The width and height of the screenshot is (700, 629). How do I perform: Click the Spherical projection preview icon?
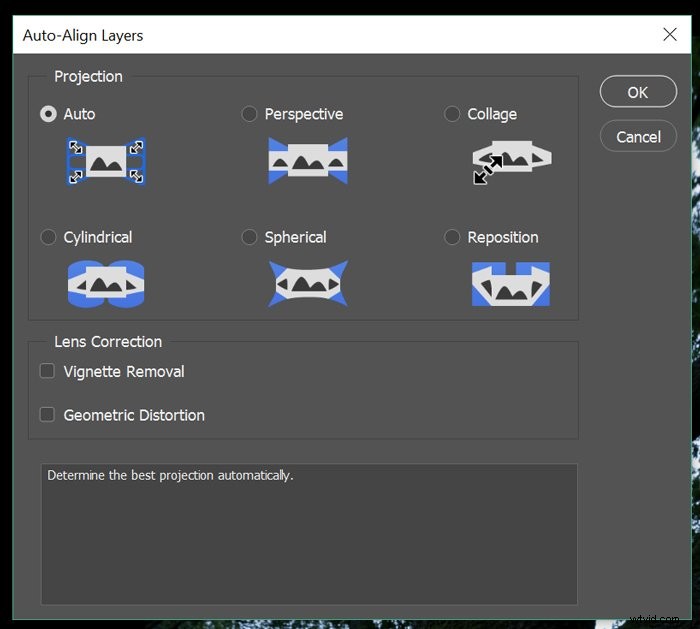(x=308, y=285)
